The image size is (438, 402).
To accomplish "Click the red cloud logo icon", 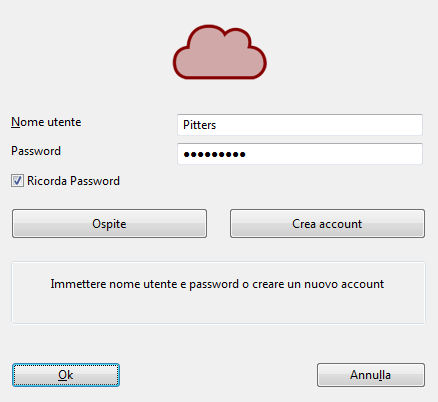I will tap(220, 52).
